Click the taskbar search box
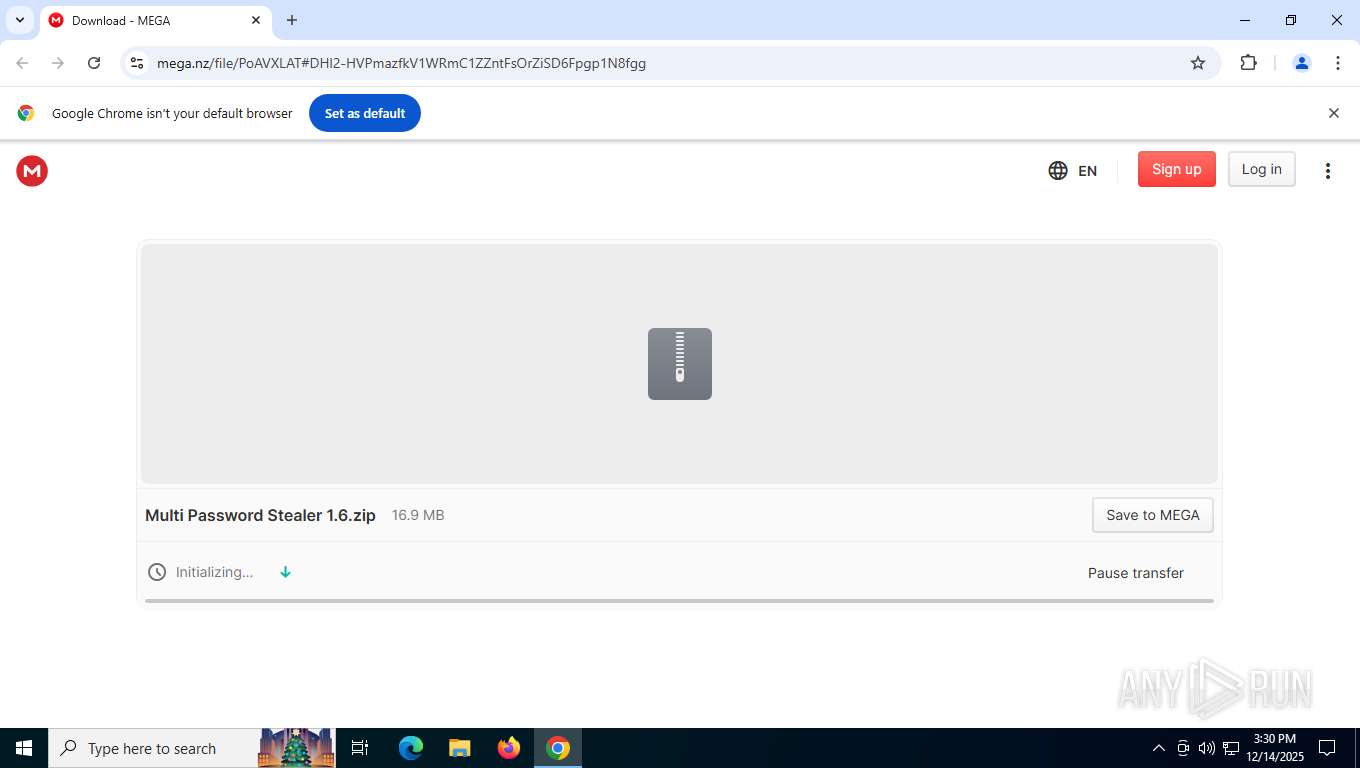 (192, 748)
